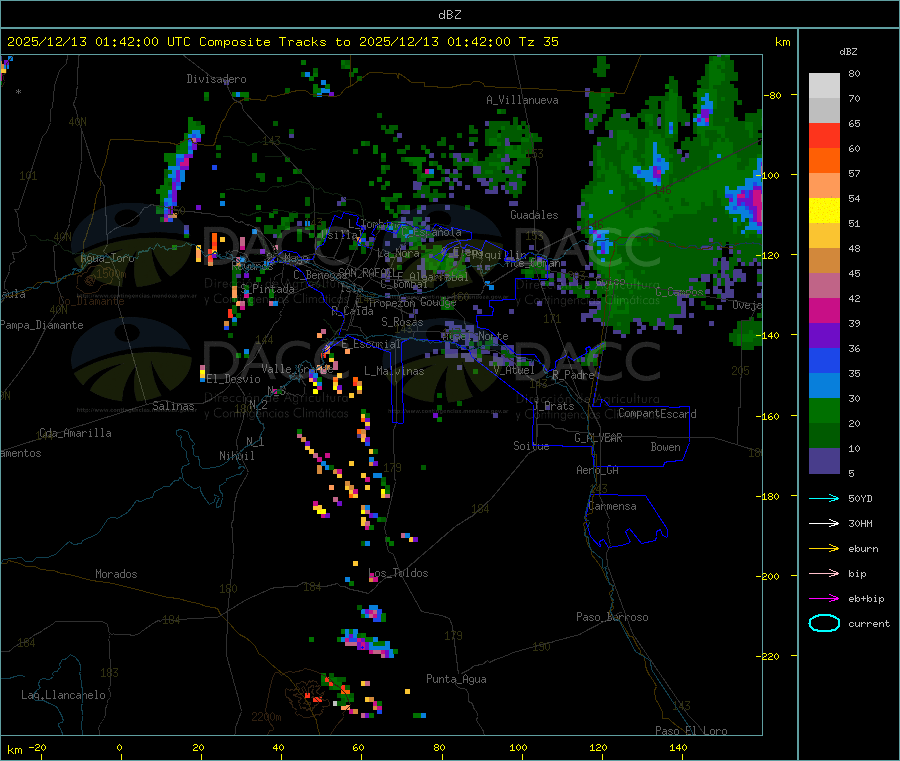Click the 30HM white arrow legend icon
The height and width of the screenshot is (761, 900).
pyautogui.click(x=824, y=523)
